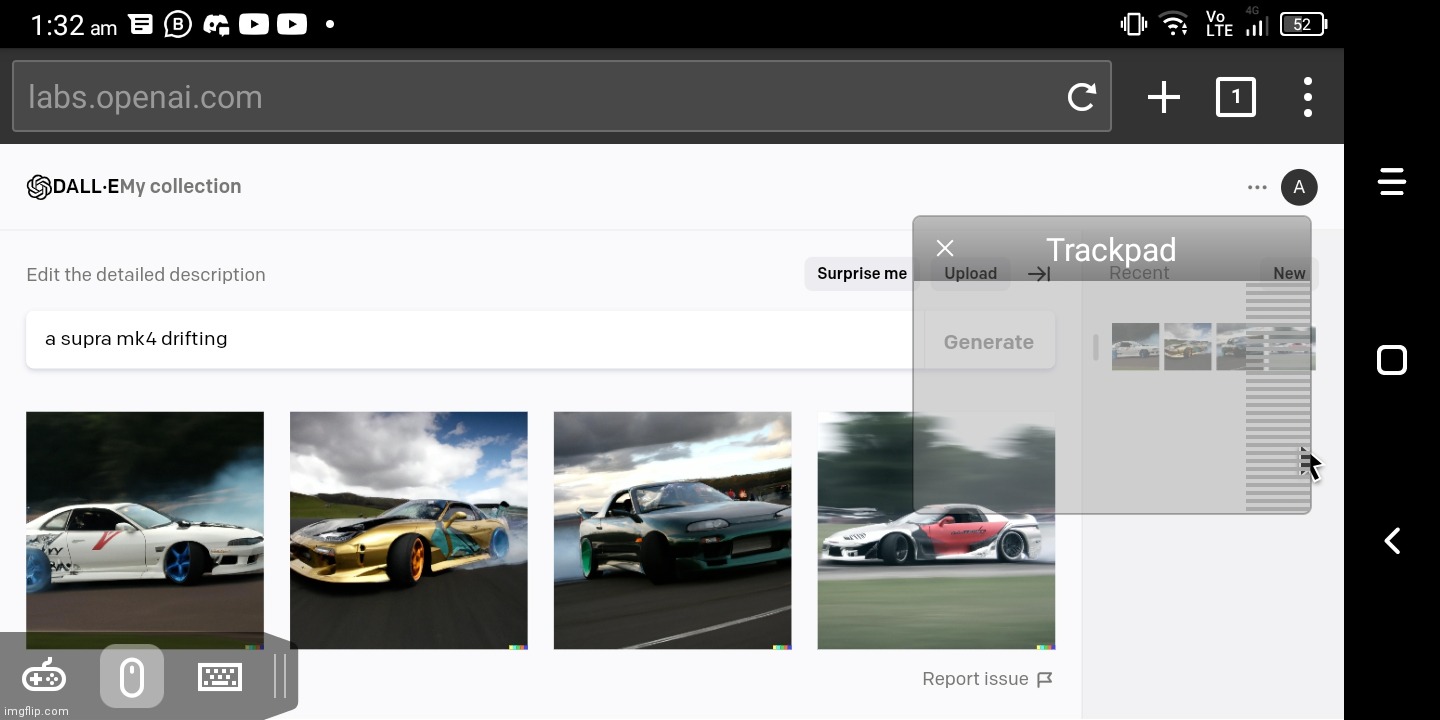Focus the browser address bar
Image resolution: width=1440 pixels, height=720 pixels.
[561, 97]
